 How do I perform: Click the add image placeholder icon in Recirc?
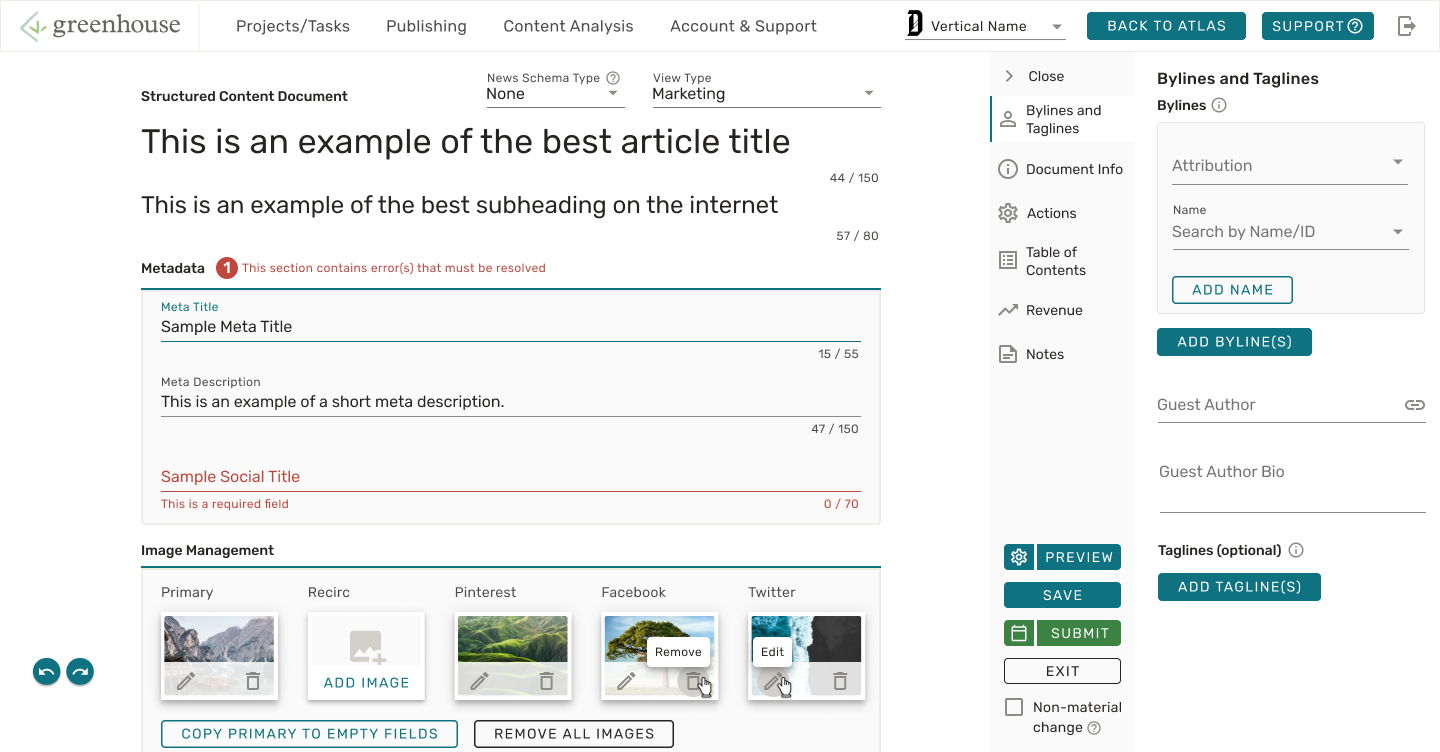point(367,647)
